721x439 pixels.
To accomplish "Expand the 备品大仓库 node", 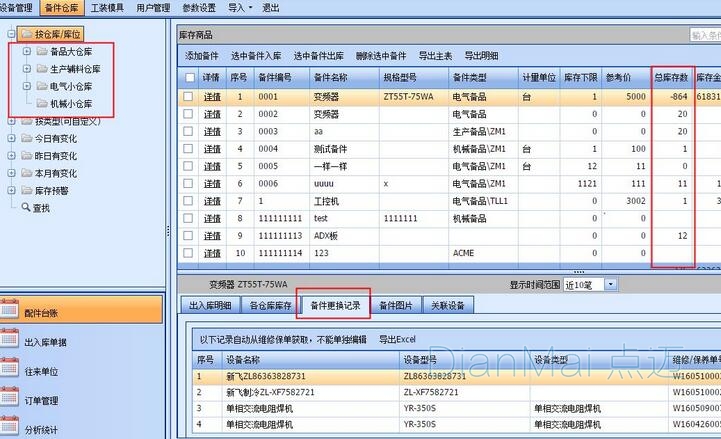I will coord(27,51).
